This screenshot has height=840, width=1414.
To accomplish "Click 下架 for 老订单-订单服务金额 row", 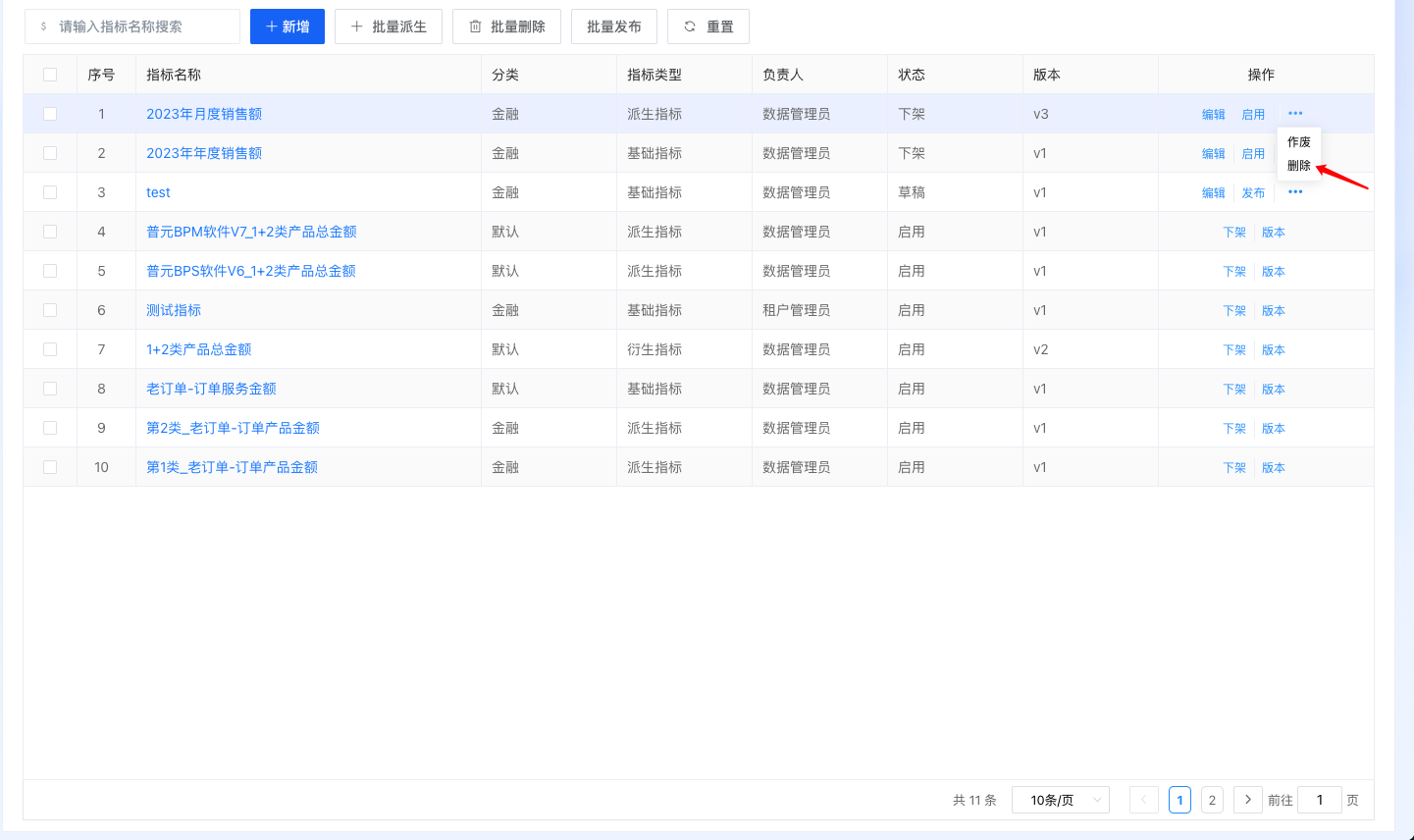I will (x=1233, y=390).
